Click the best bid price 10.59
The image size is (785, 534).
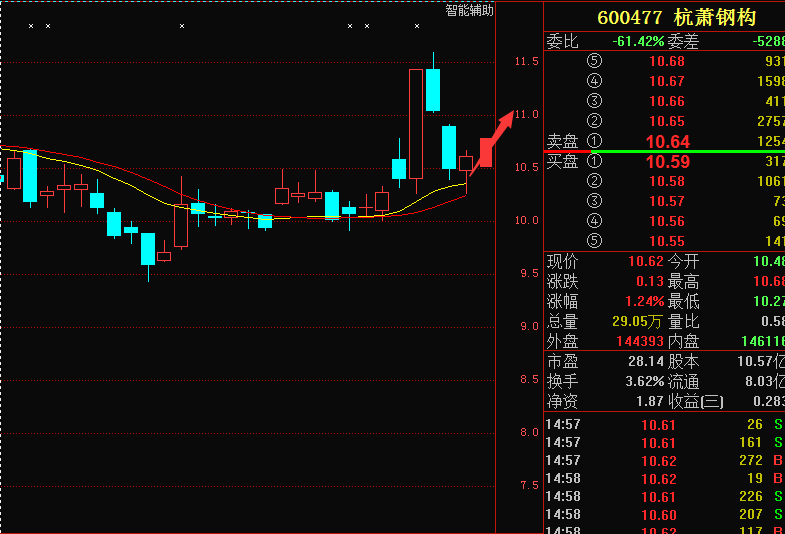point(668,162)
